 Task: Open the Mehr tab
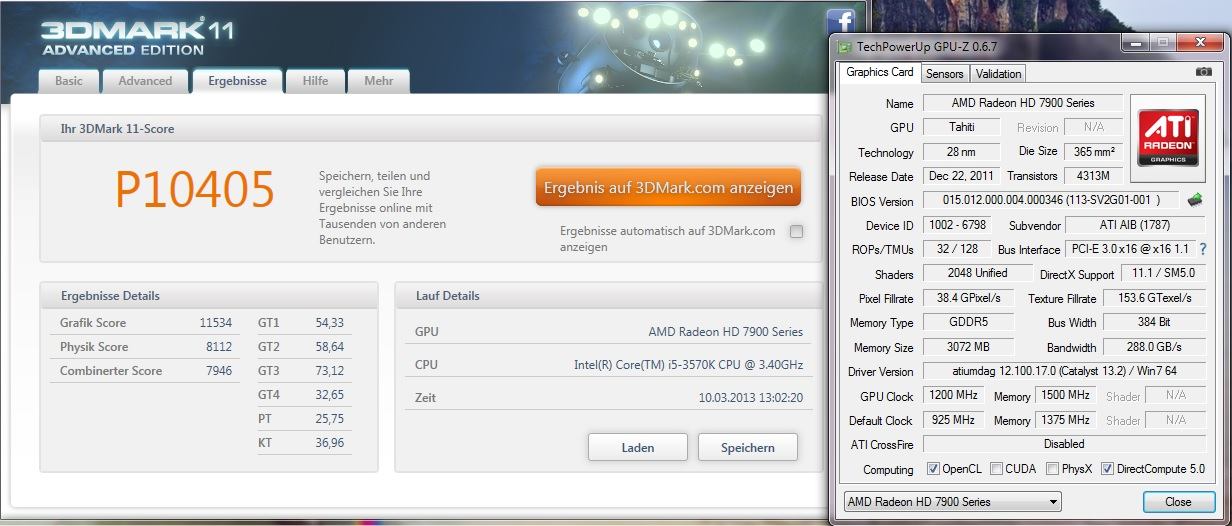pyautogui.click(x=378, y=81)
